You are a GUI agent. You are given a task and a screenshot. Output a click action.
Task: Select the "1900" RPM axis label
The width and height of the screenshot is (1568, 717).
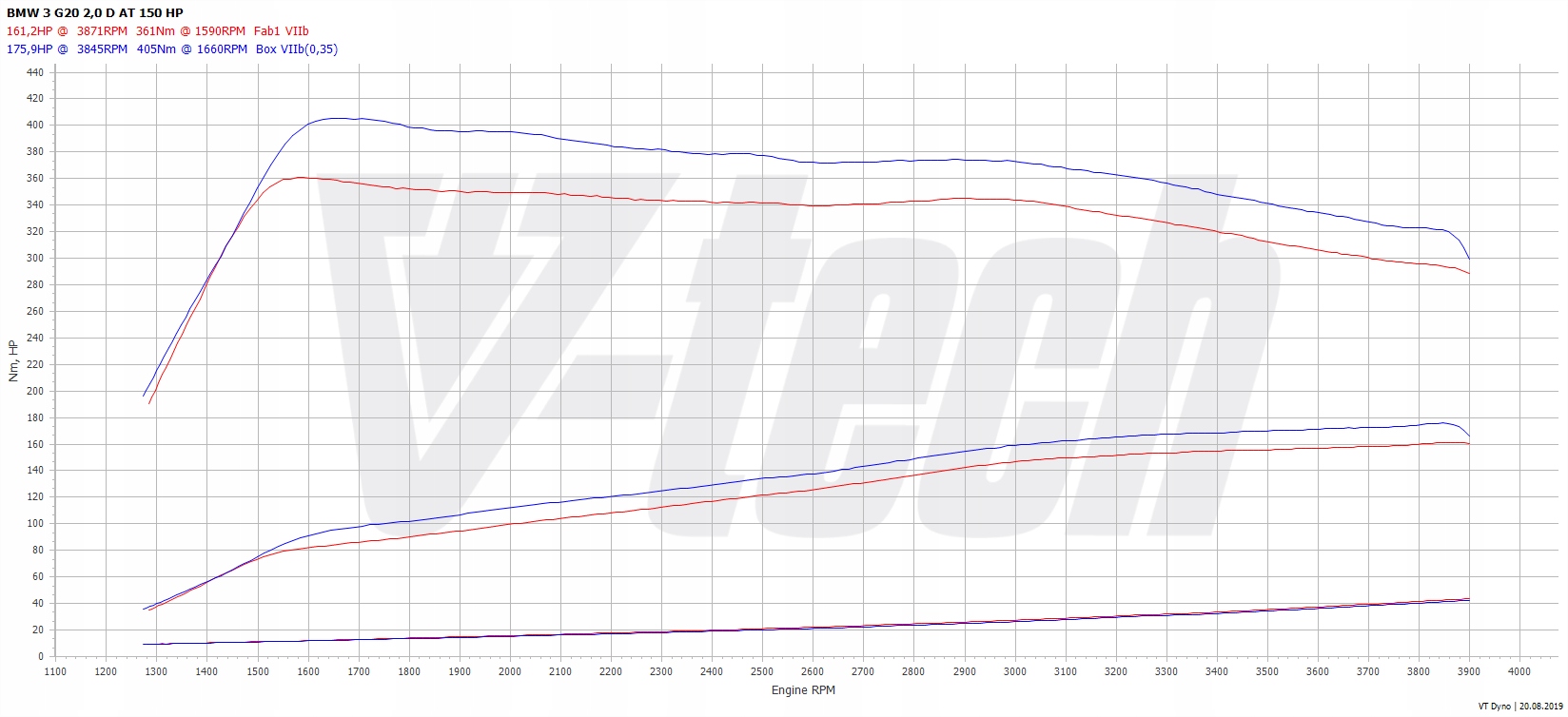click(460, 672)
